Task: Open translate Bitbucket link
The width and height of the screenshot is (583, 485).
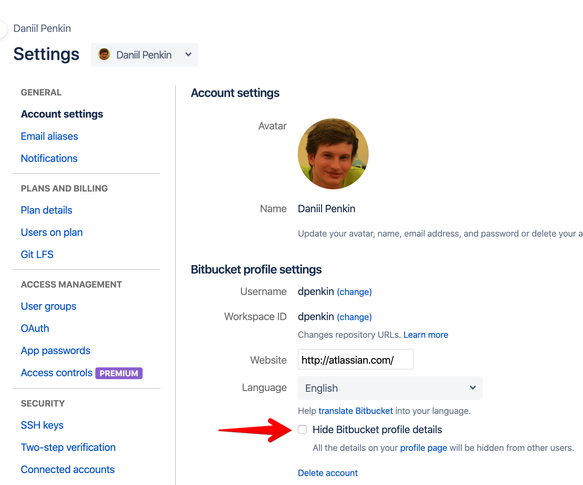Action: pos(355,411)
